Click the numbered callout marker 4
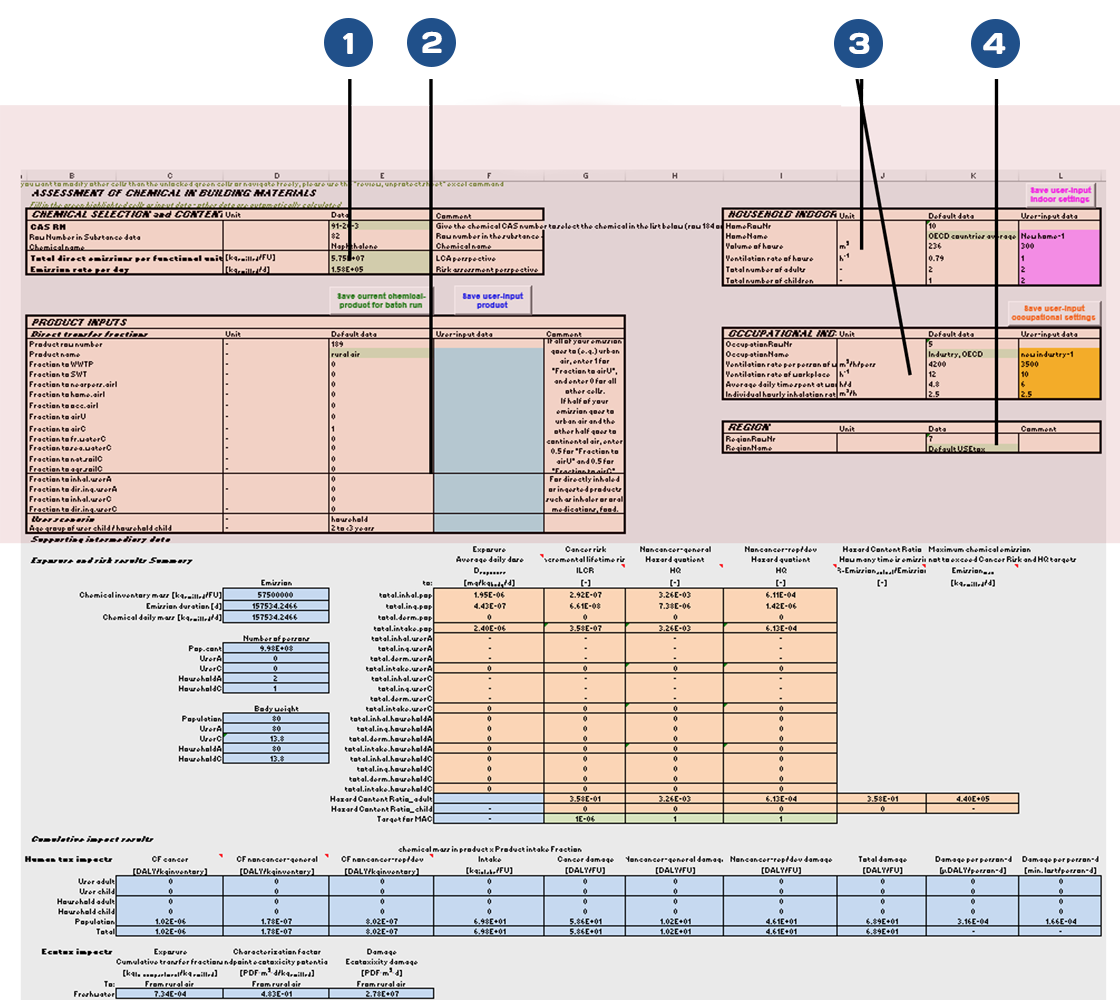 coord(994,43)
